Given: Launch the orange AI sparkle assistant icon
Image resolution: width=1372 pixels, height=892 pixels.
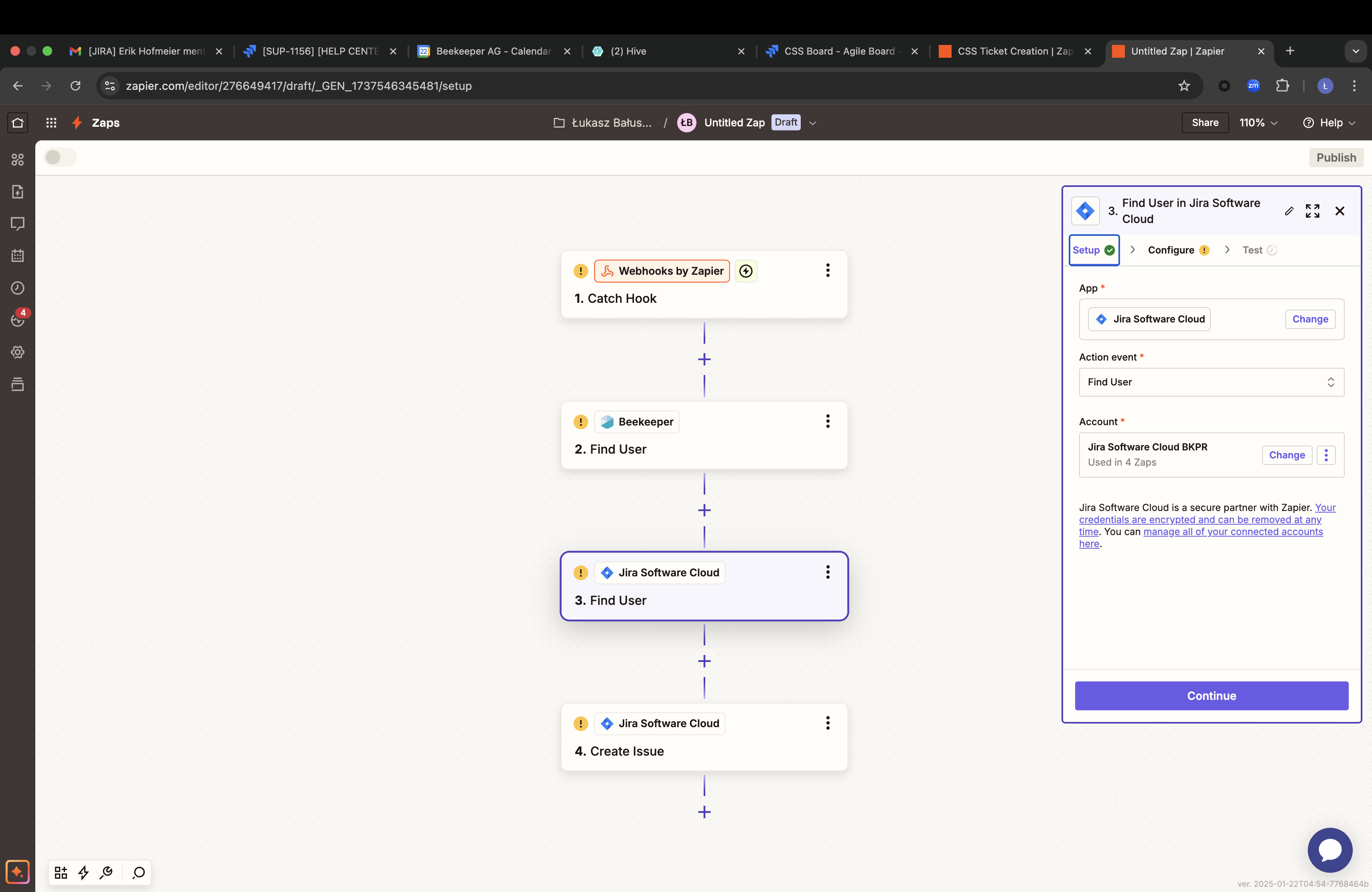Looking at the screenshot, I should 17,872.
